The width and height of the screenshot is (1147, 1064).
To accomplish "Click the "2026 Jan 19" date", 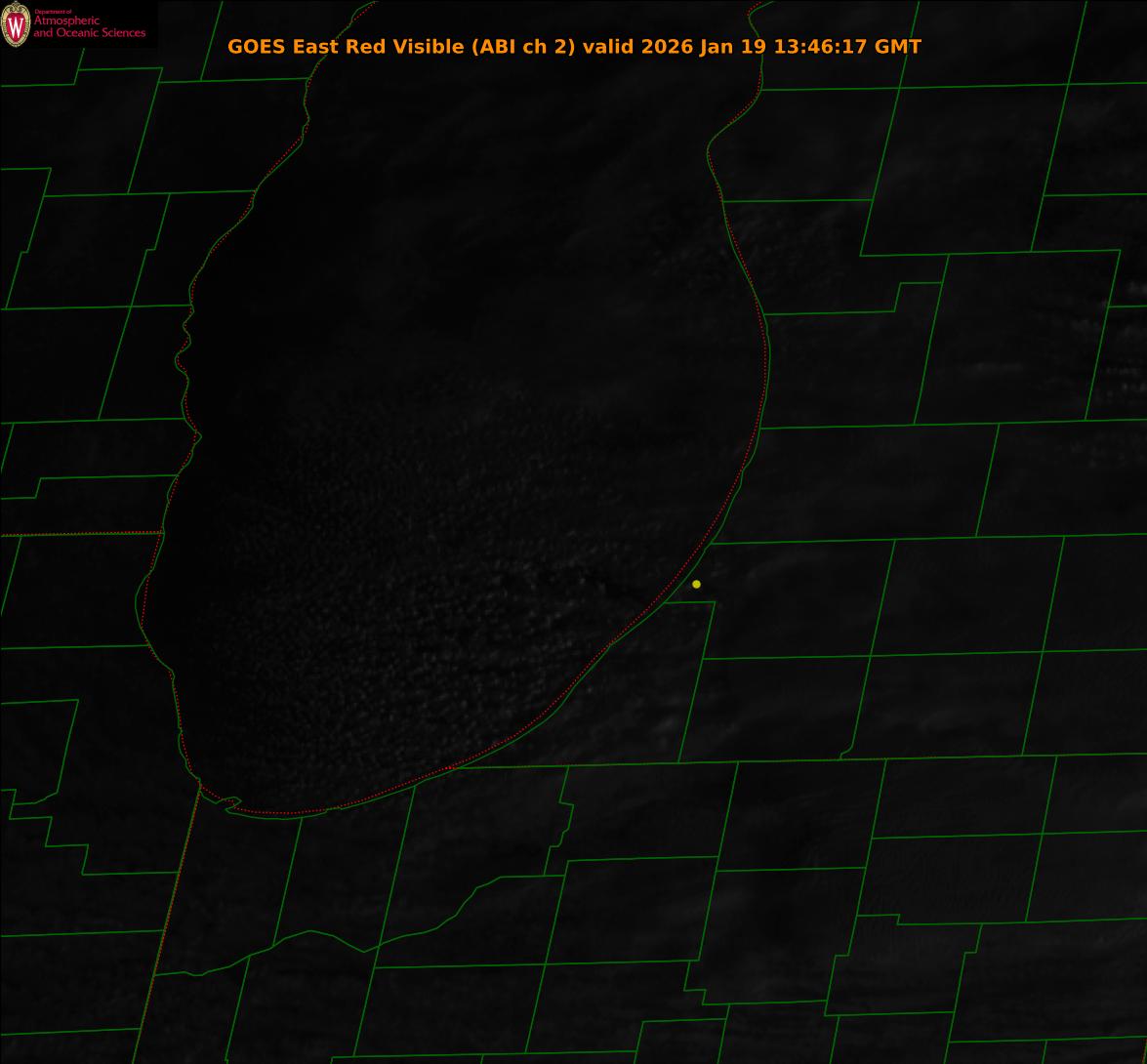I will coord(704,47).
